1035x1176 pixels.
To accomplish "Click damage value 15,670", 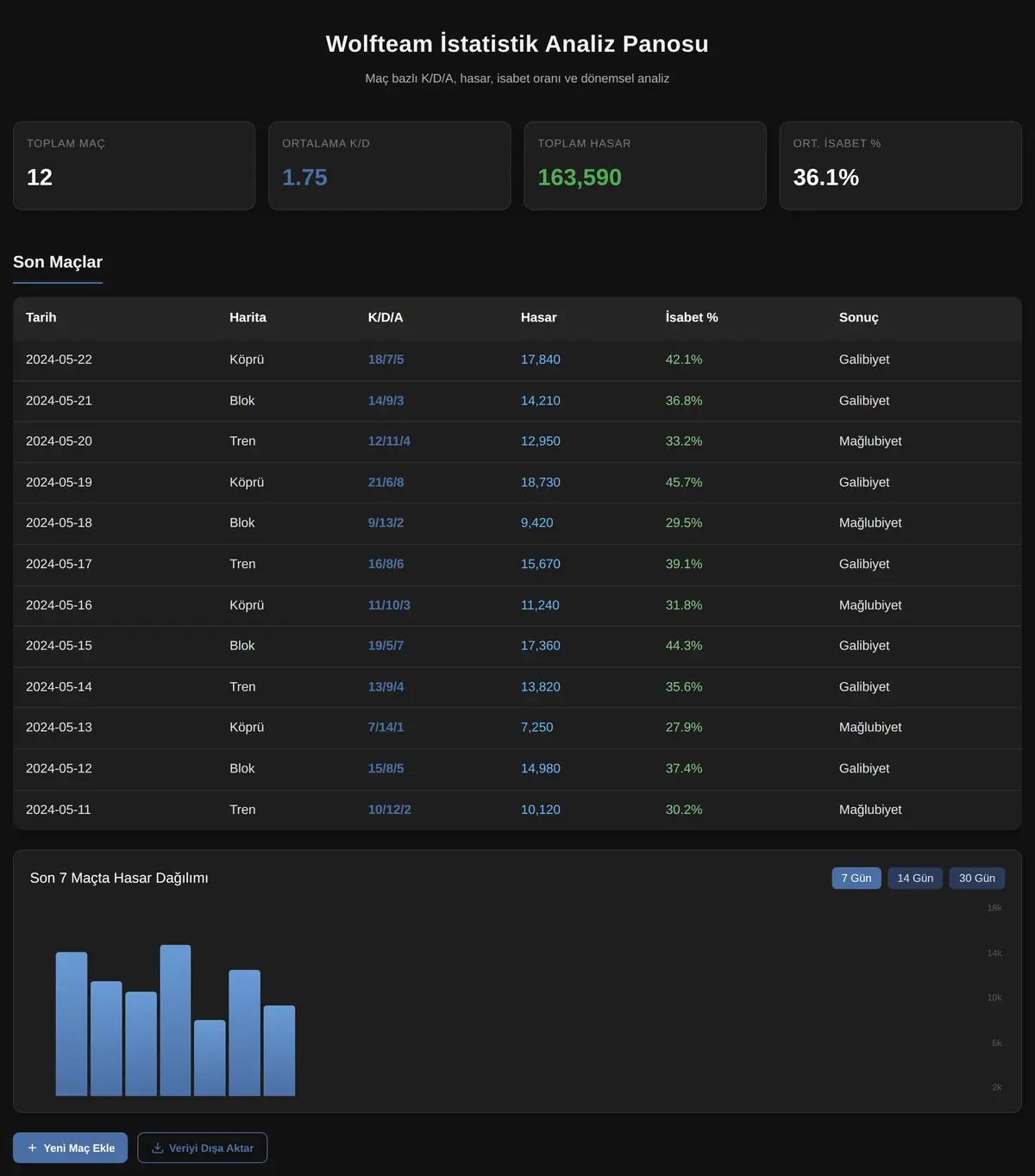I will click(541, 564).
